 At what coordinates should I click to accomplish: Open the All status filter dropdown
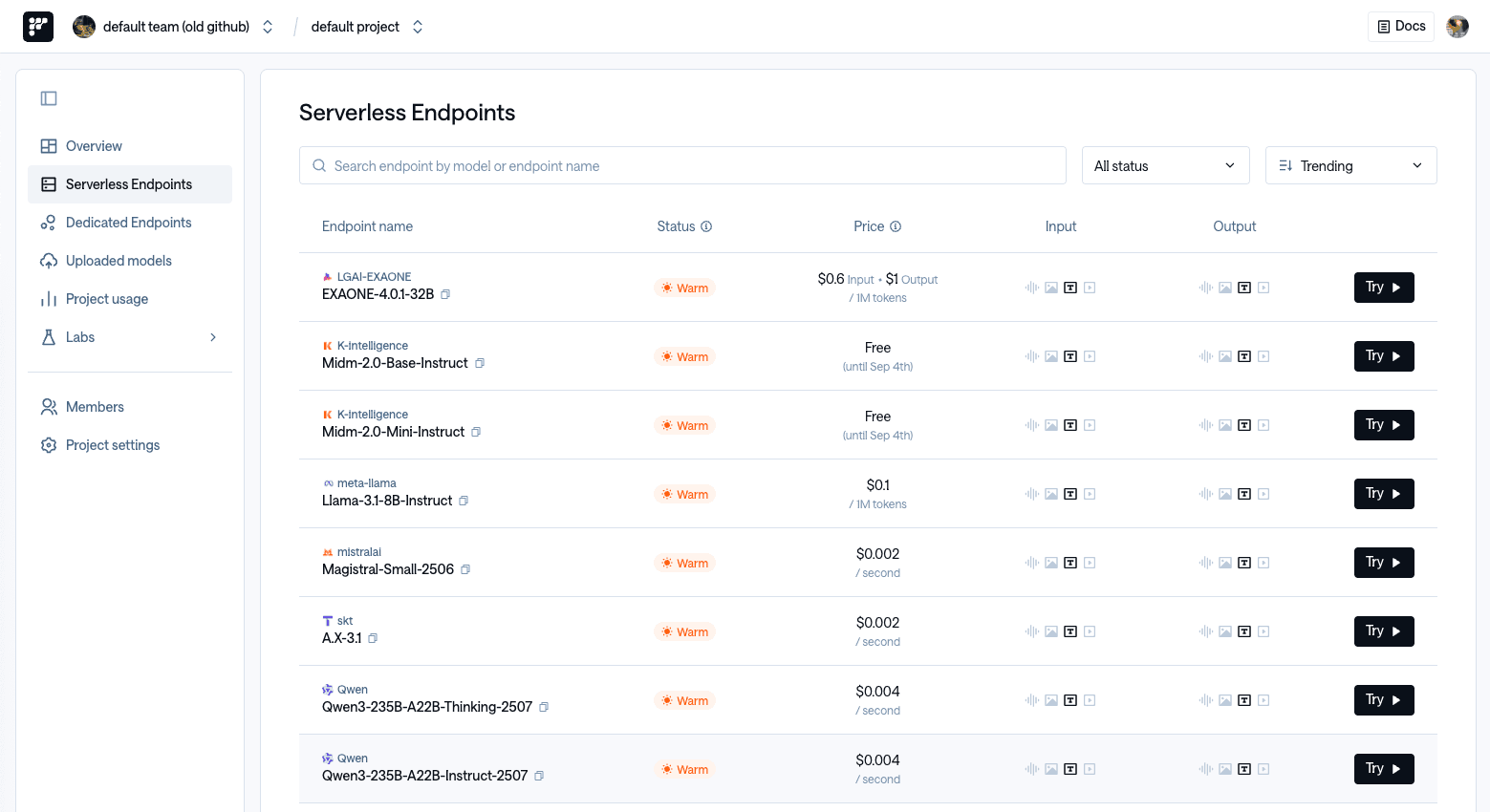pyautogui.click(x=1165, y=165)
